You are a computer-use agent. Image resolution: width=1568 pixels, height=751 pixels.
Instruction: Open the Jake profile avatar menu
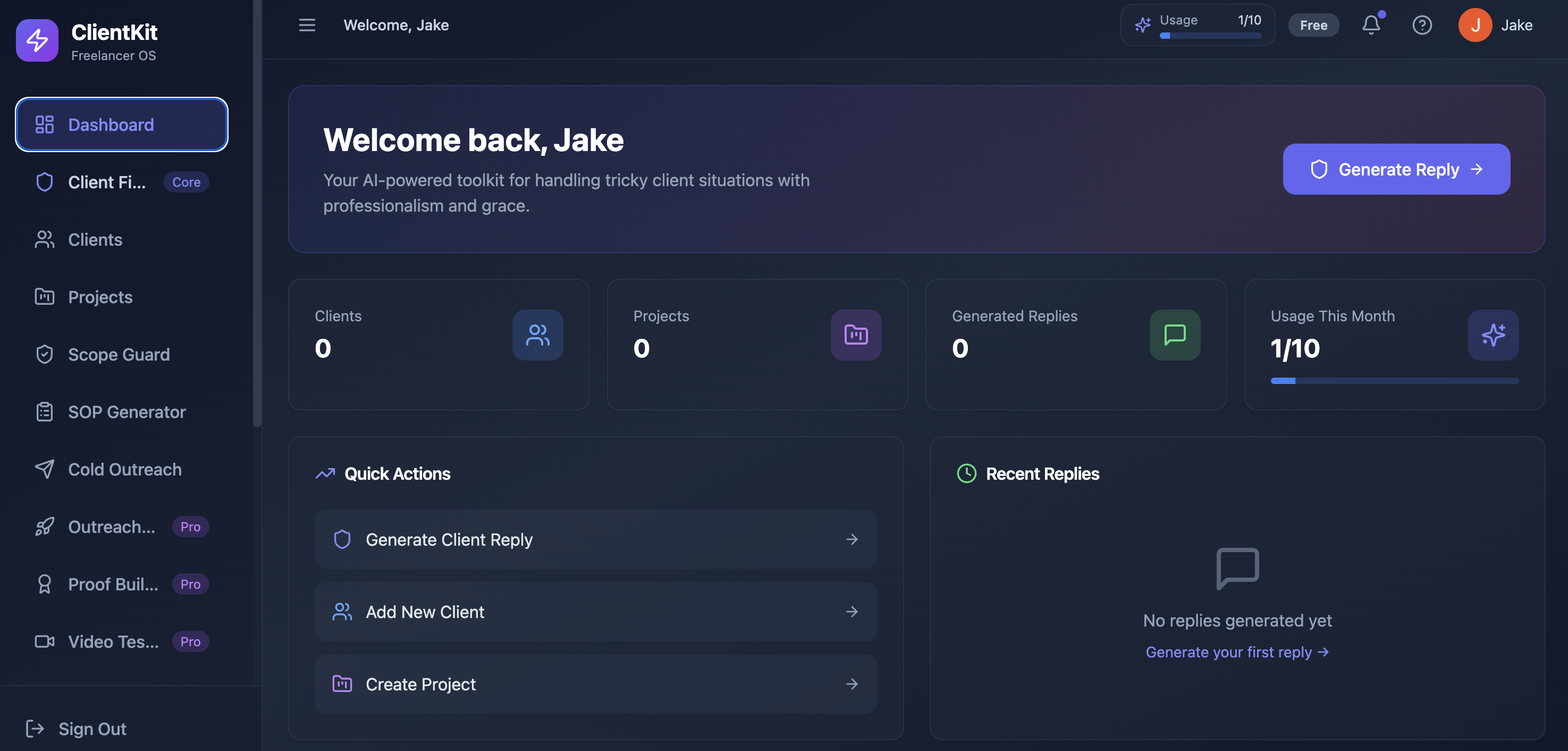click(1474, 25)
